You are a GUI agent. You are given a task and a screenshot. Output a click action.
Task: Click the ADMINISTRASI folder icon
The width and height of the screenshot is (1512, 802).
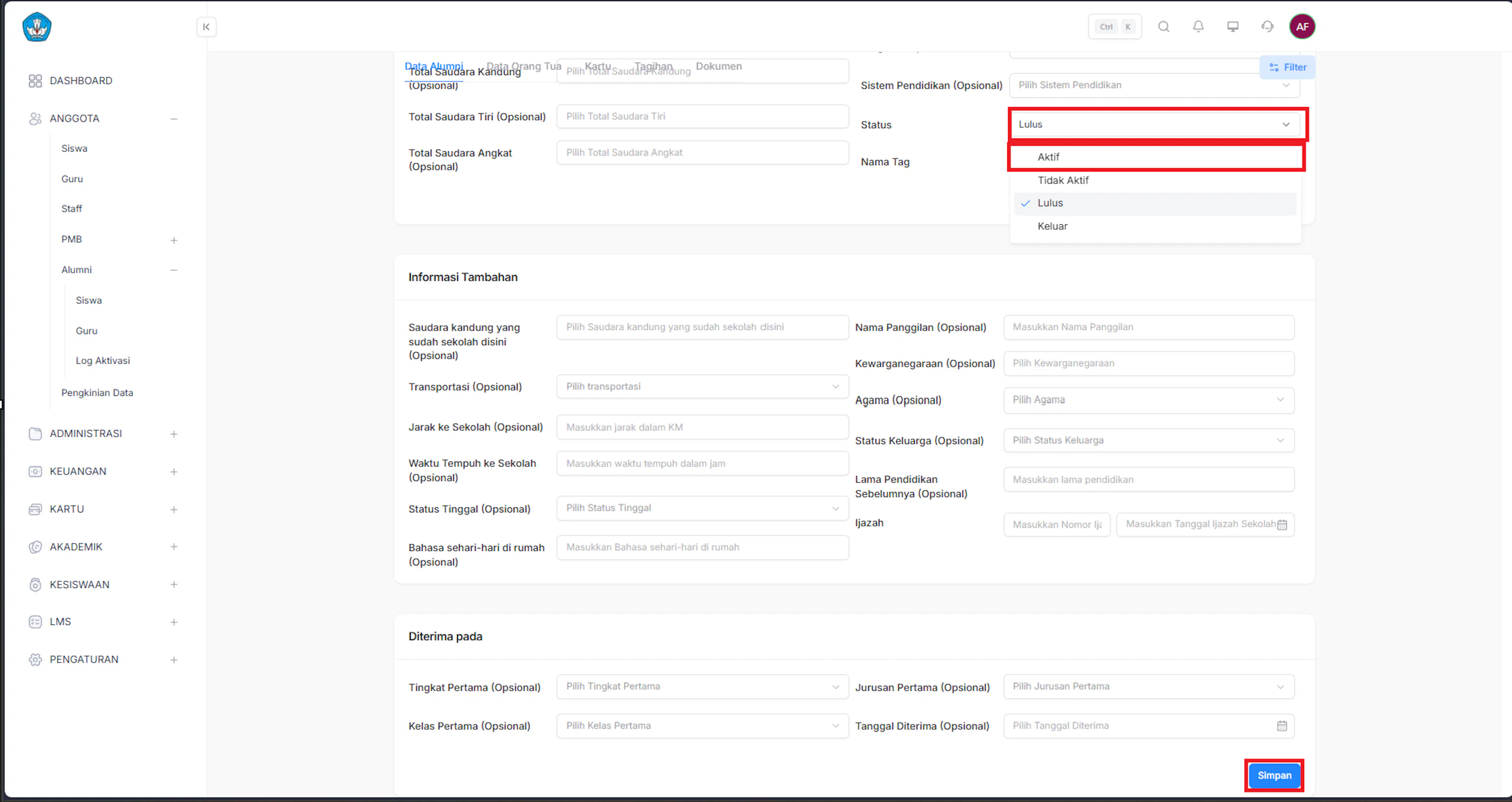[35, 434]
